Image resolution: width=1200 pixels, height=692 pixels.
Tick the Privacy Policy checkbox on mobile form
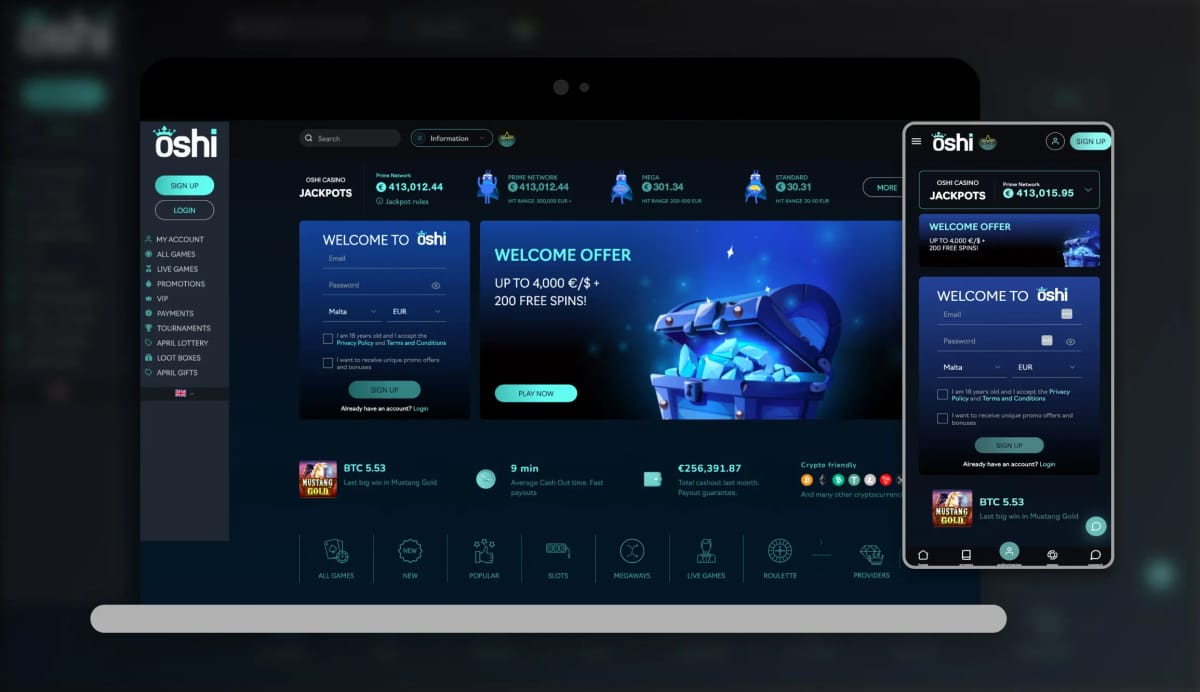click(941, 394)
